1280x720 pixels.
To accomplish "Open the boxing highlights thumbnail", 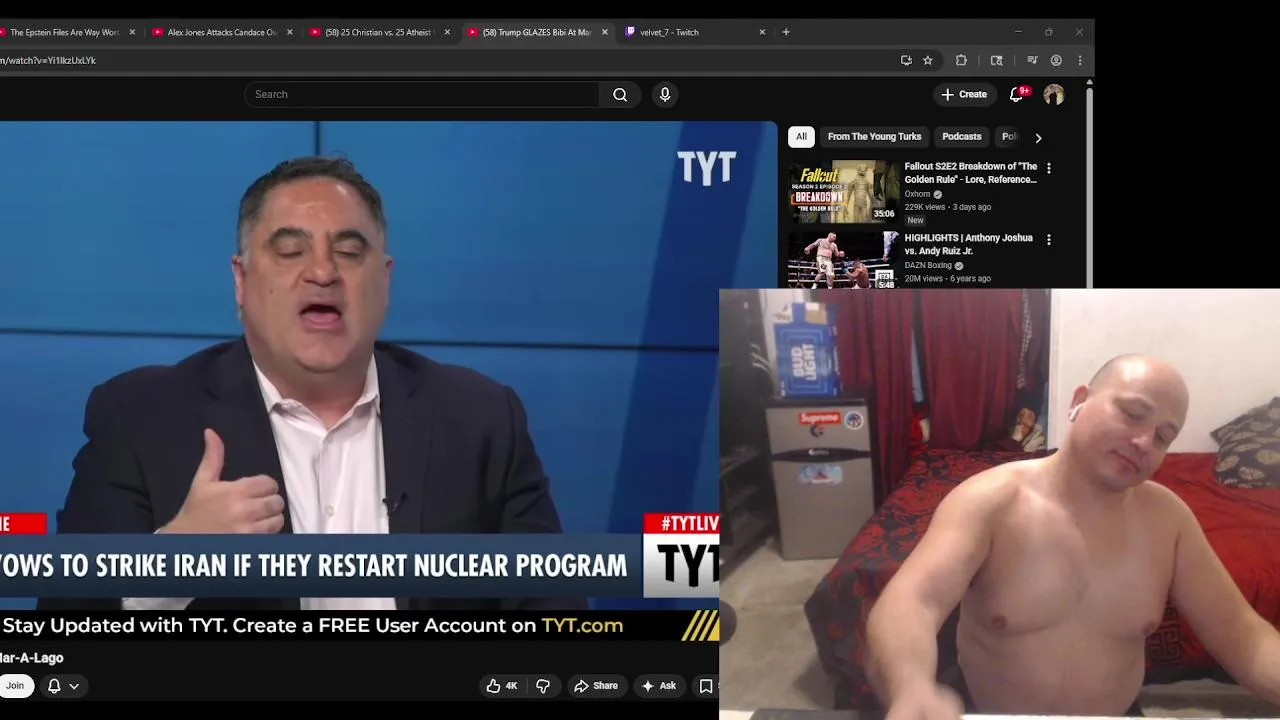I will [x=844, y=260].
